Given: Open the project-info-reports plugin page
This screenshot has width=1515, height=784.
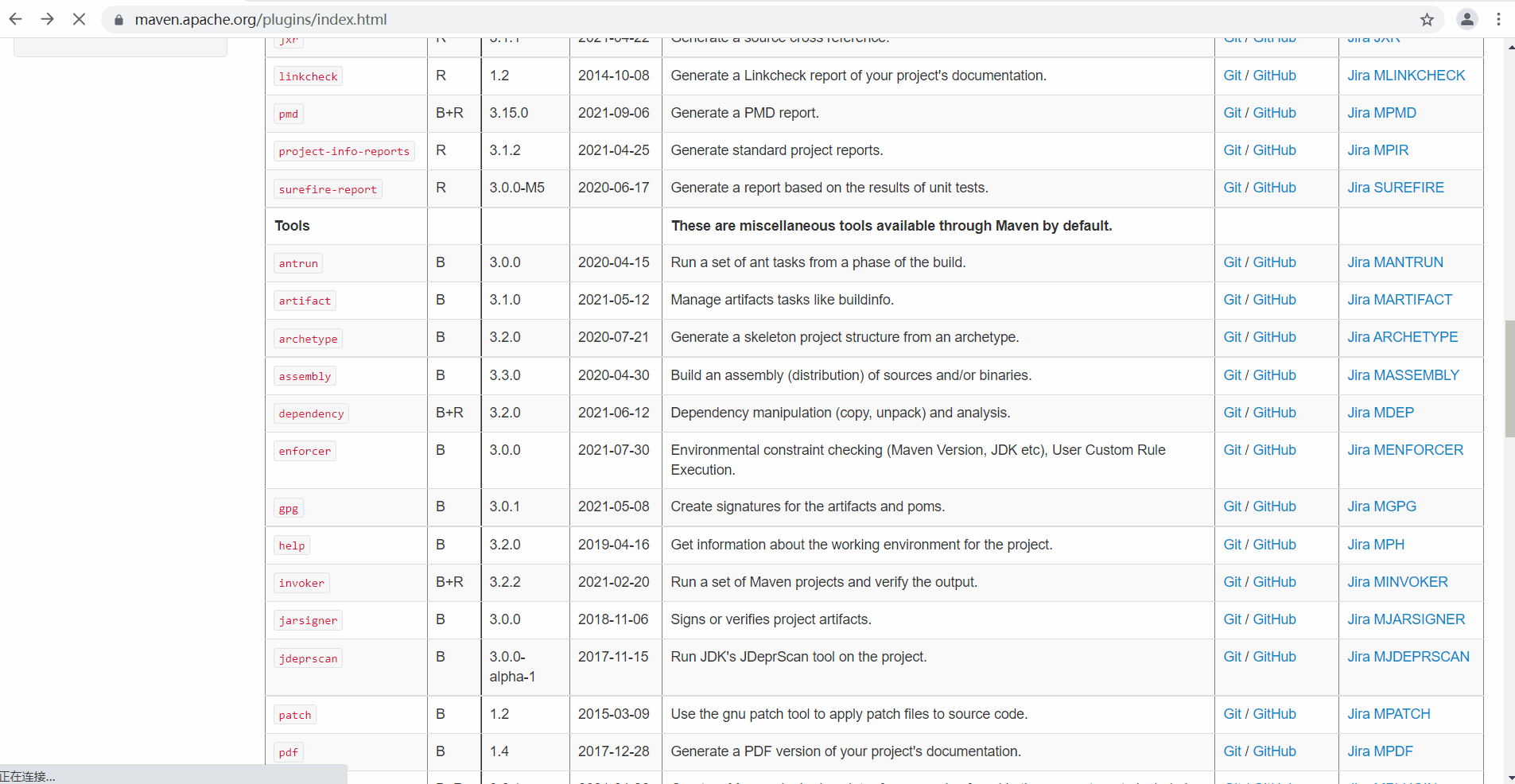Looking at the screenshot, I should [344, 151].
